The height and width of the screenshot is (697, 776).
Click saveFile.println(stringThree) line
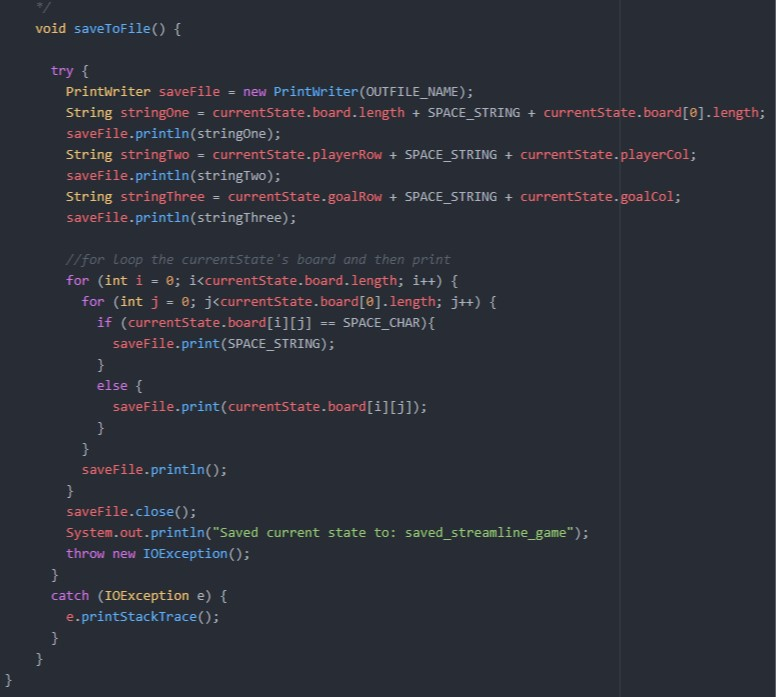pos(181,218)
